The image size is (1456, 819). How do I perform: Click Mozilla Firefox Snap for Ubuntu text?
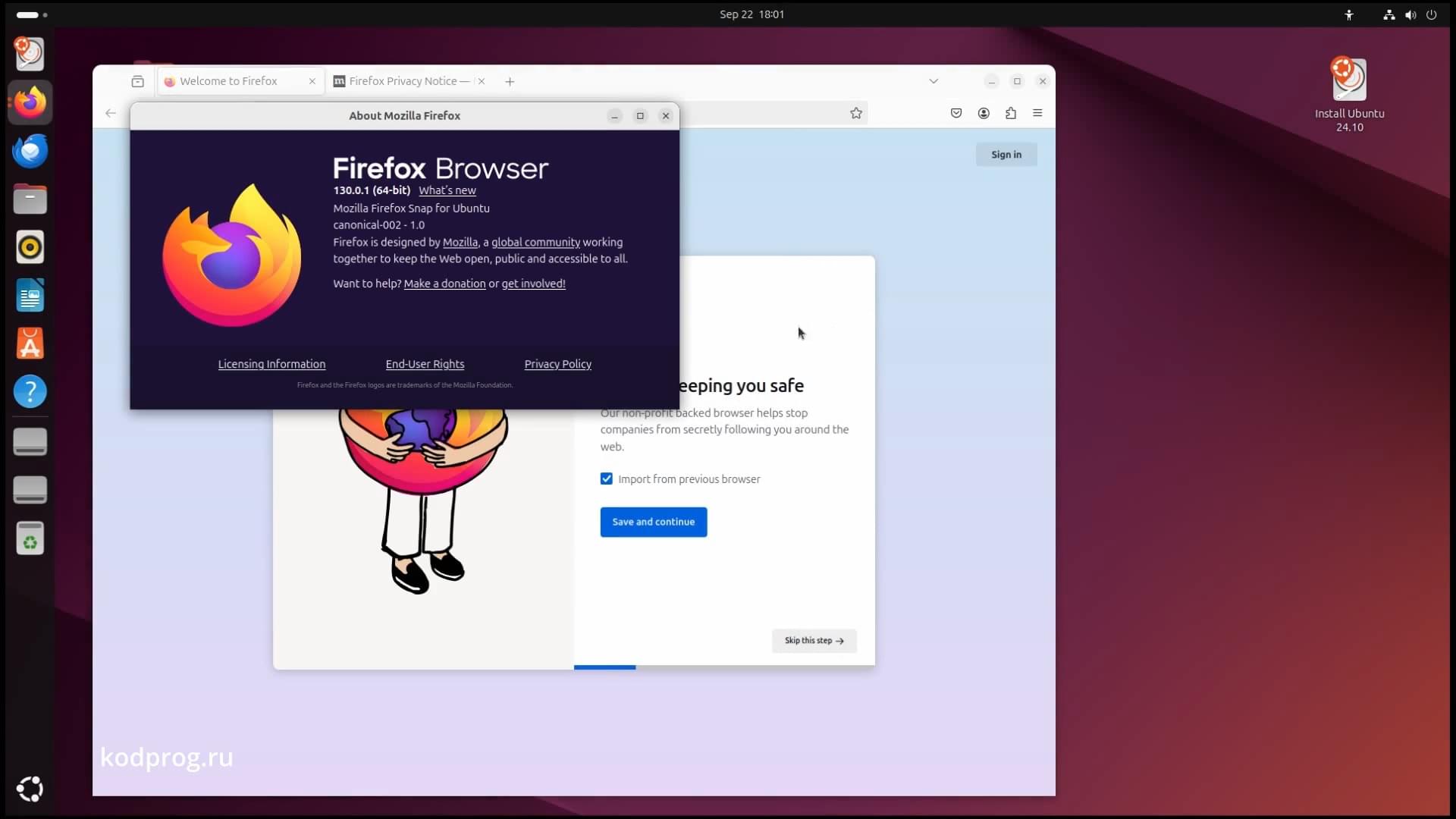(411, 209)
